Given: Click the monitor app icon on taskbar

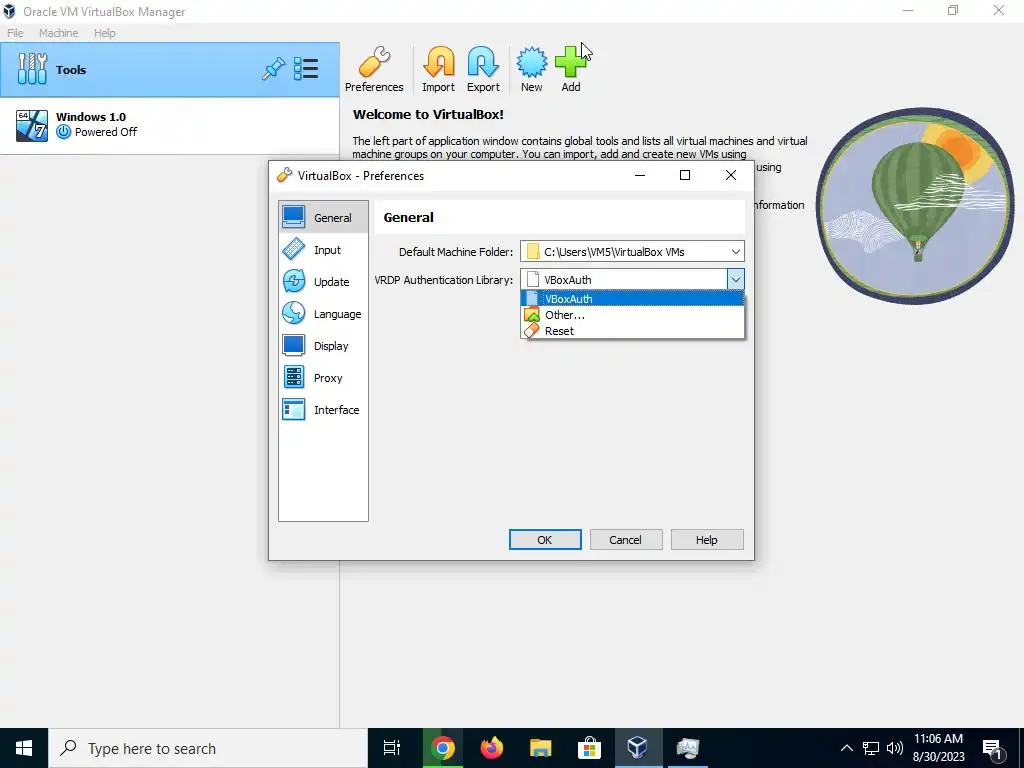Looking at the screenshot, I should tap(688, 748).
